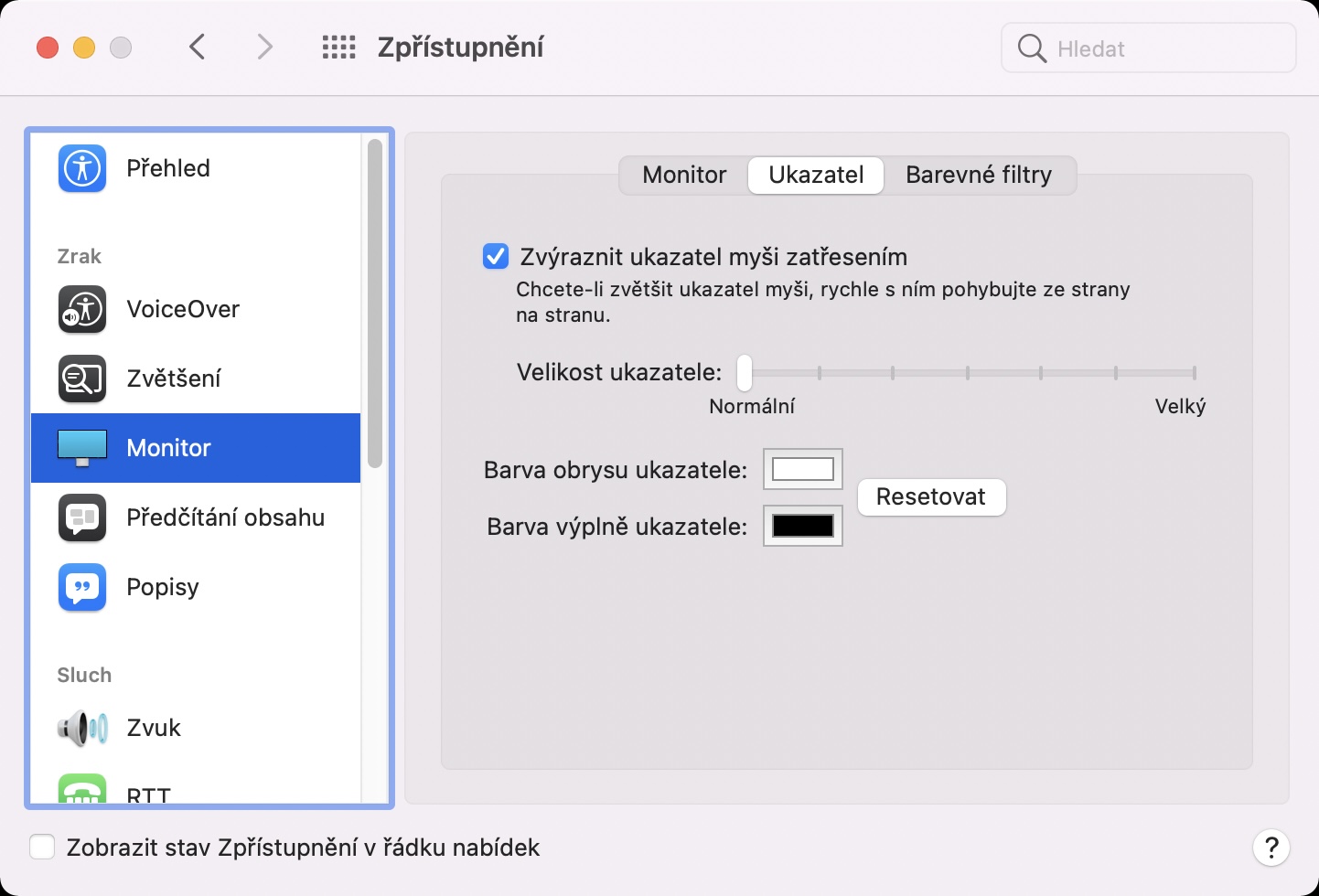Select the Ukazatel tab

point(816,175)
